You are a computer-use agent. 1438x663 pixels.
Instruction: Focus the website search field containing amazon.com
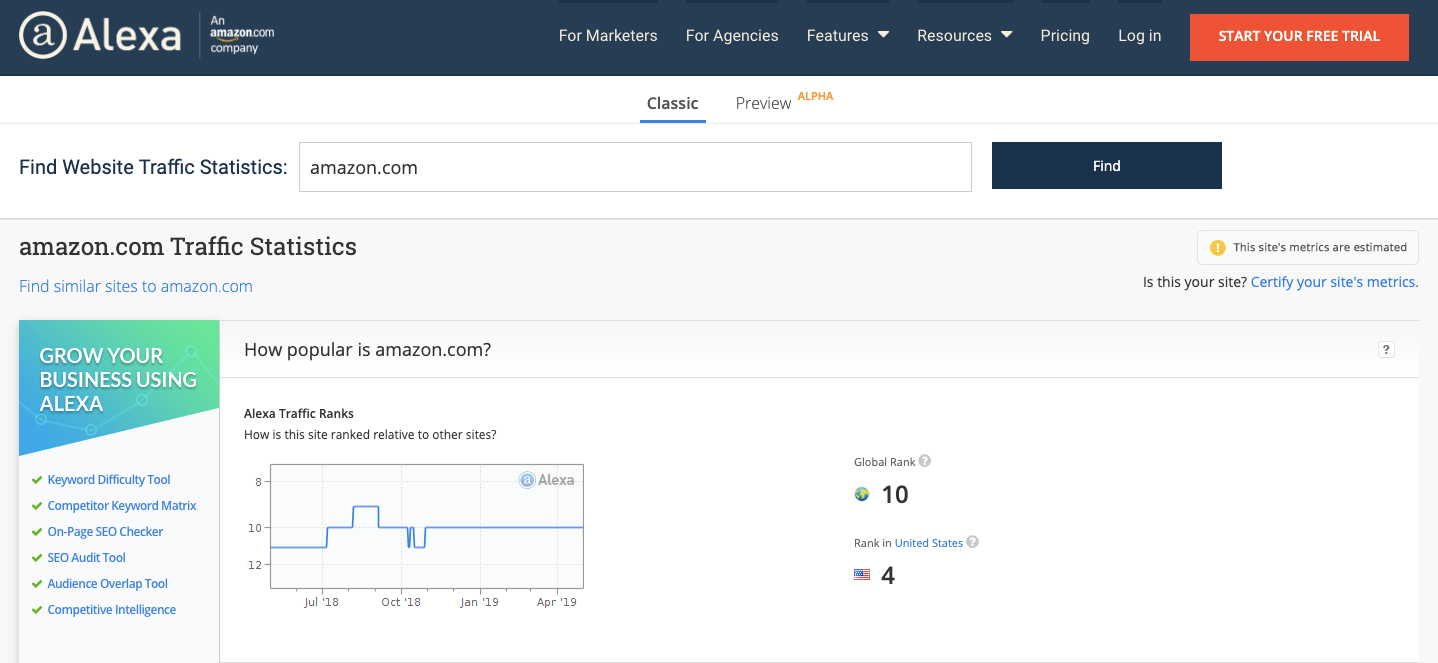point(635,167)
